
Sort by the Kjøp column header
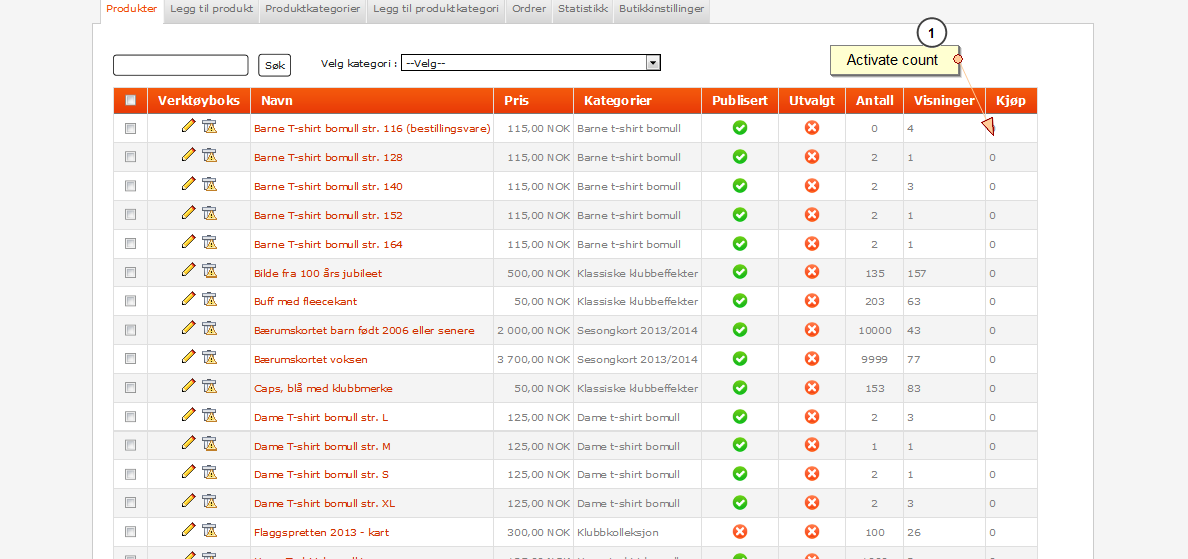point(1011,101)
